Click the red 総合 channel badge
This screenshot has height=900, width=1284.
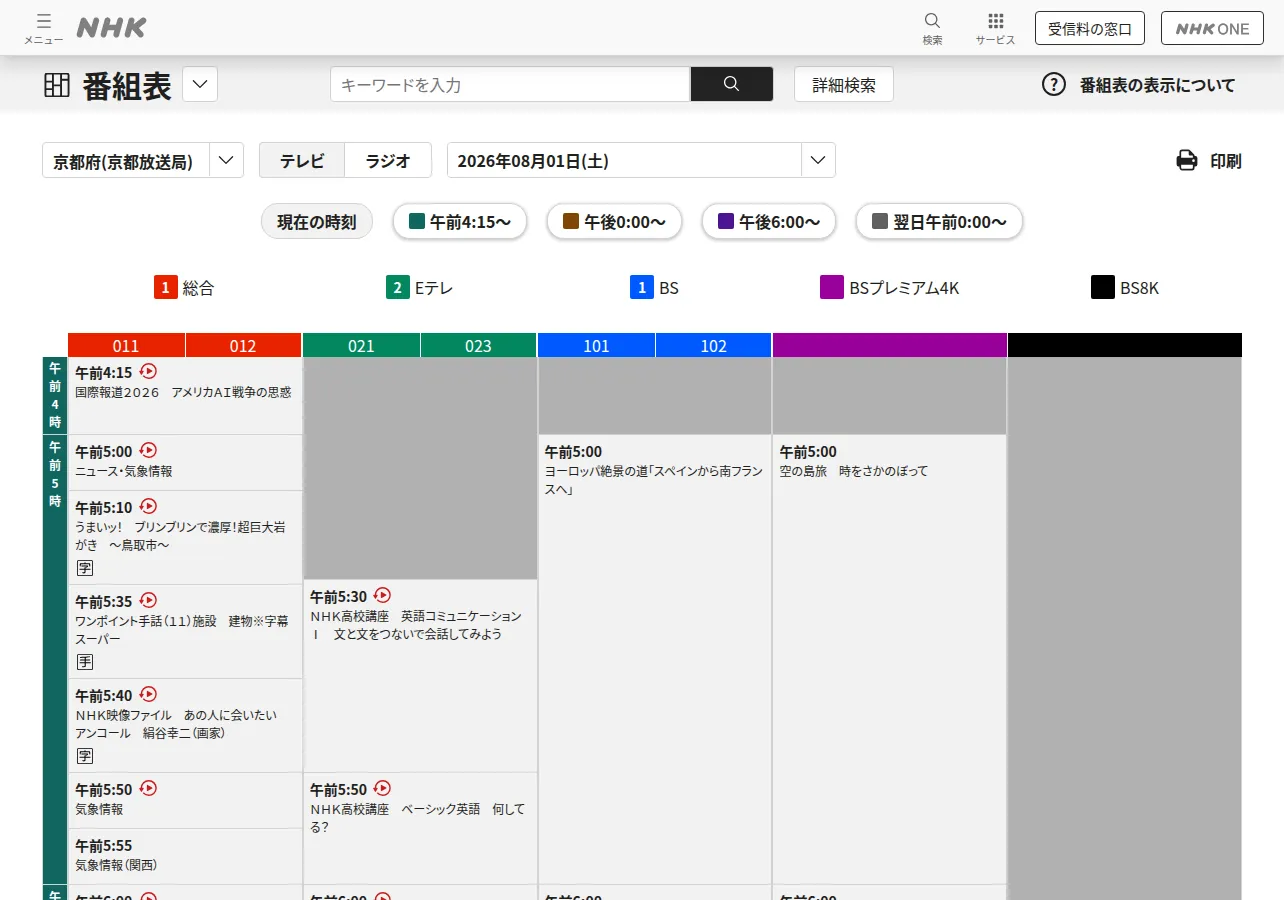(x=165, y=288)
